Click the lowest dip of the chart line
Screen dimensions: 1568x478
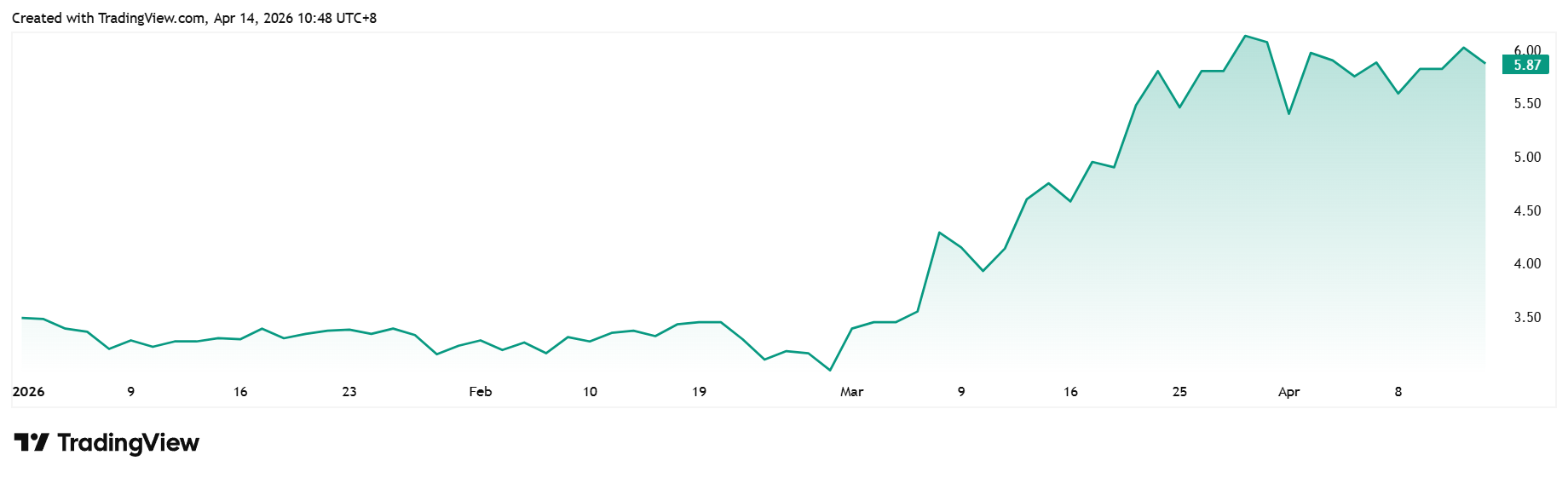pos(830,370)
